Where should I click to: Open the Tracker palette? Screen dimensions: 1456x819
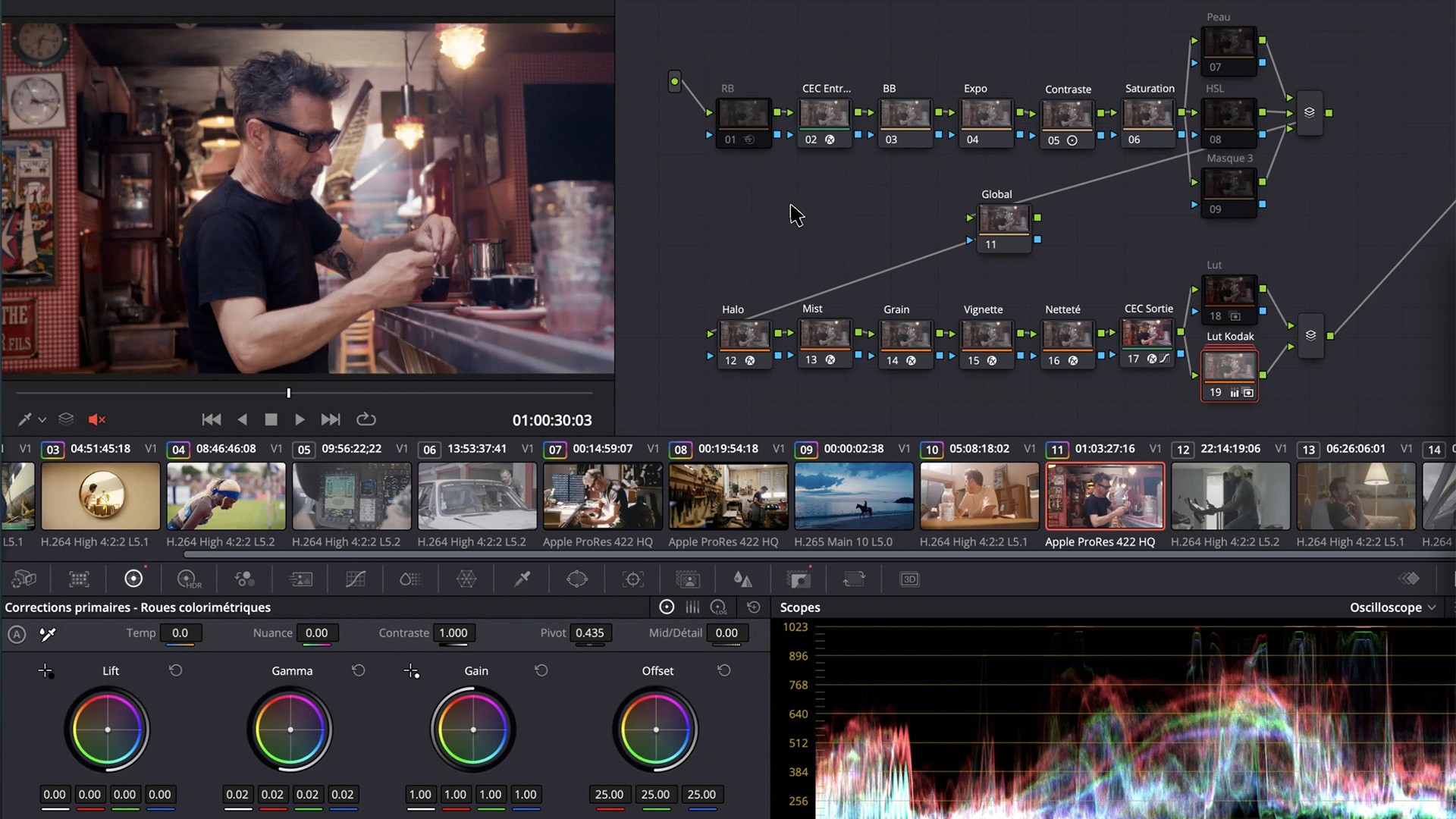coord(634,579)
